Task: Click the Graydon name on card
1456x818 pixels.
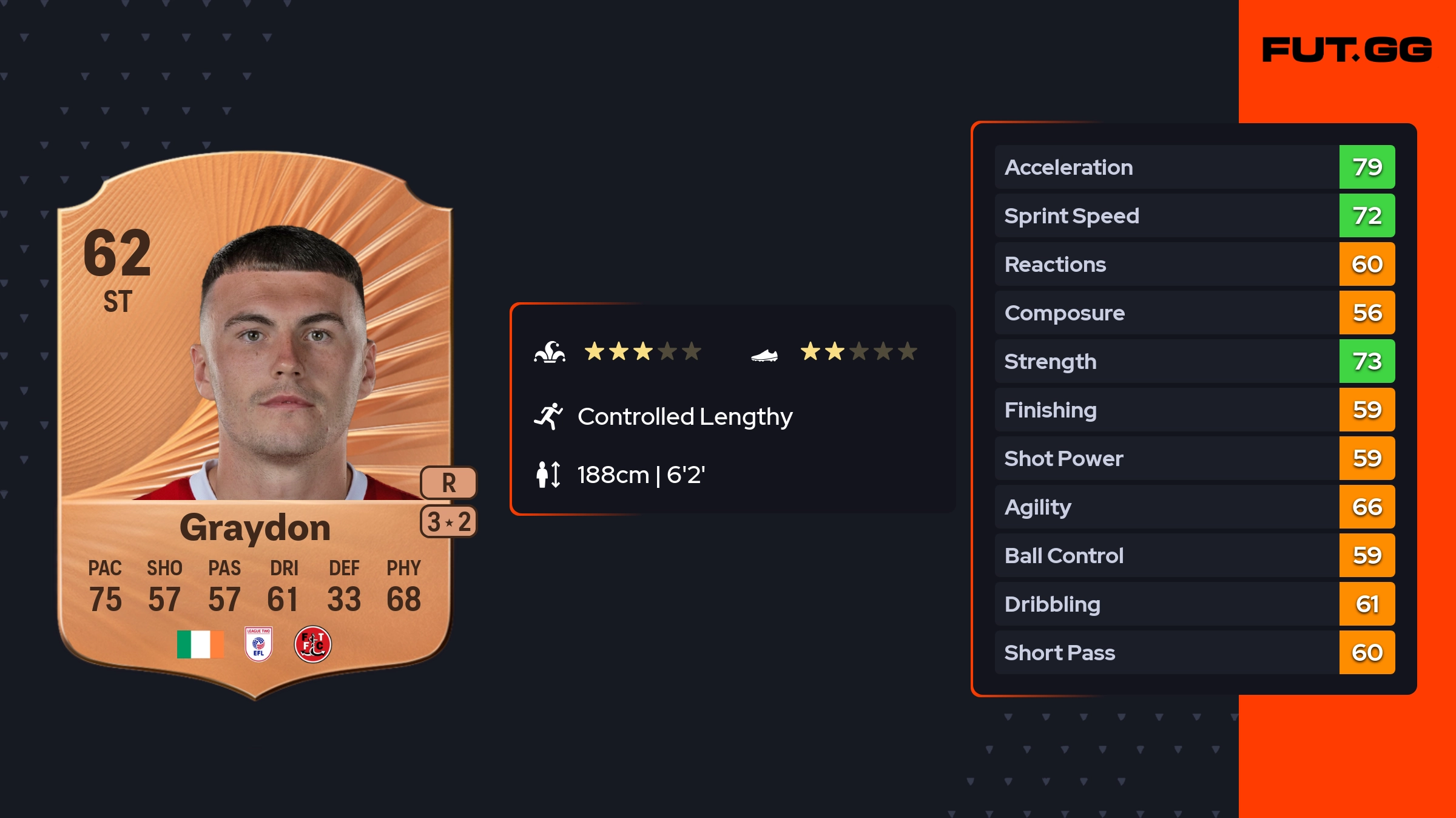Action: coord(255,528)
